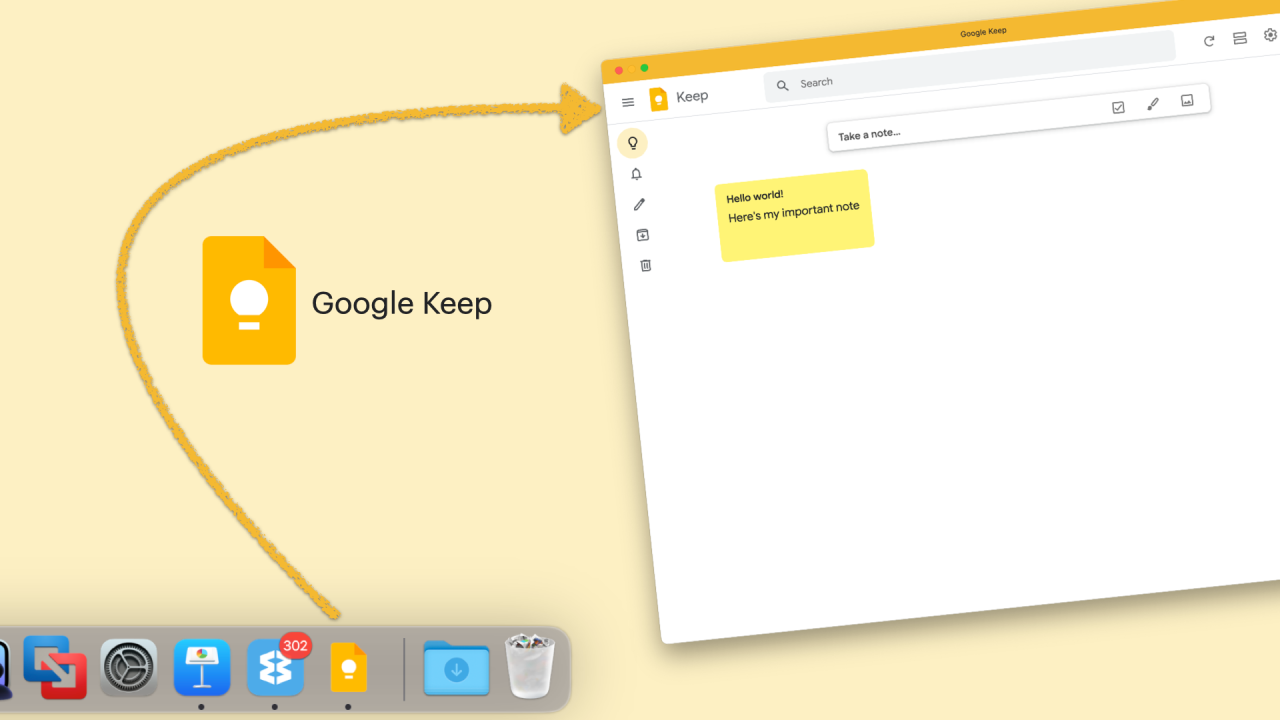Click the search magnifying glass icon
1280x720 pixels.
(x=782, y=86)
